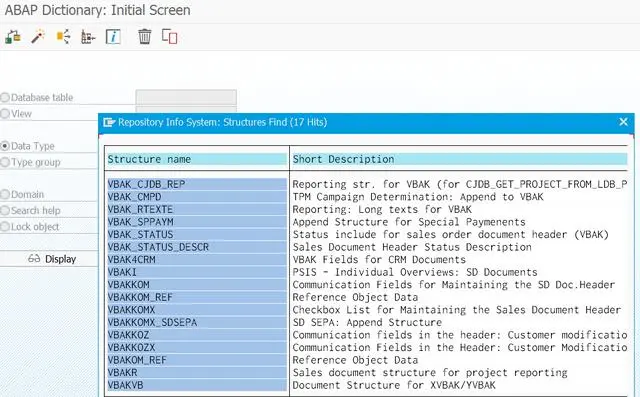
Task: Select structure VBAK_CMPD
Action: click(197, 197)
